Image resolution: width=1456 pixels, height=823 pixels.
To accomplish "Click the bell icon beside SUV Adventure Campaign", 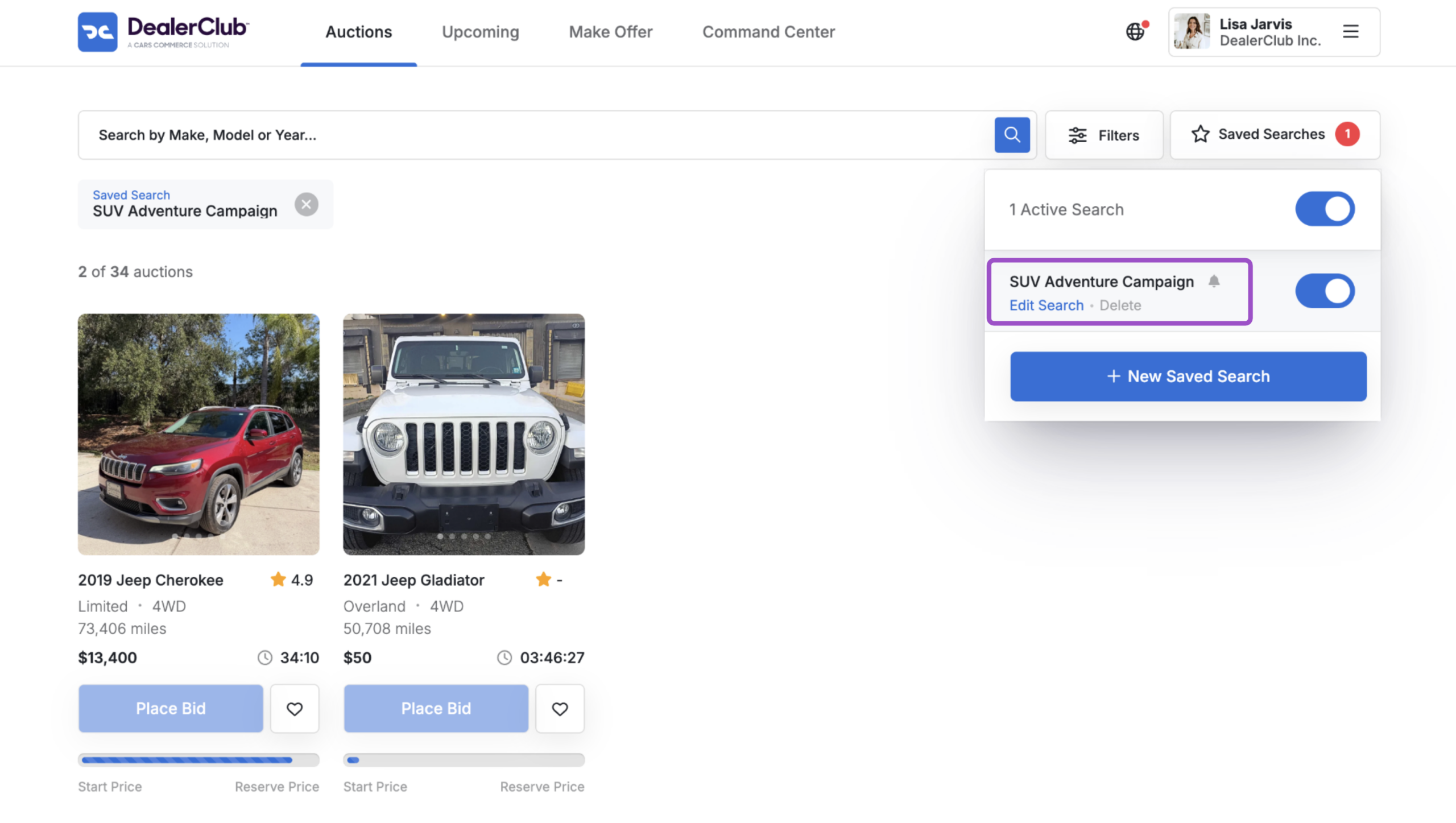I will (x=1214, y=281).
